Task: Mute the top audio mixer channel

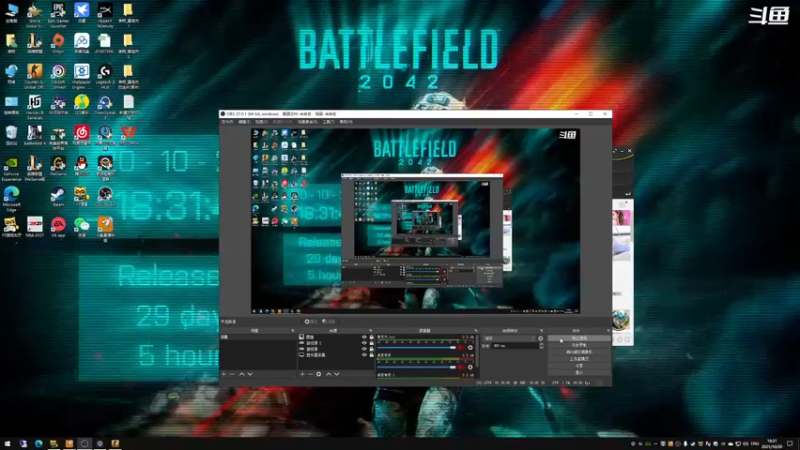Action: [x=462, y=347]
